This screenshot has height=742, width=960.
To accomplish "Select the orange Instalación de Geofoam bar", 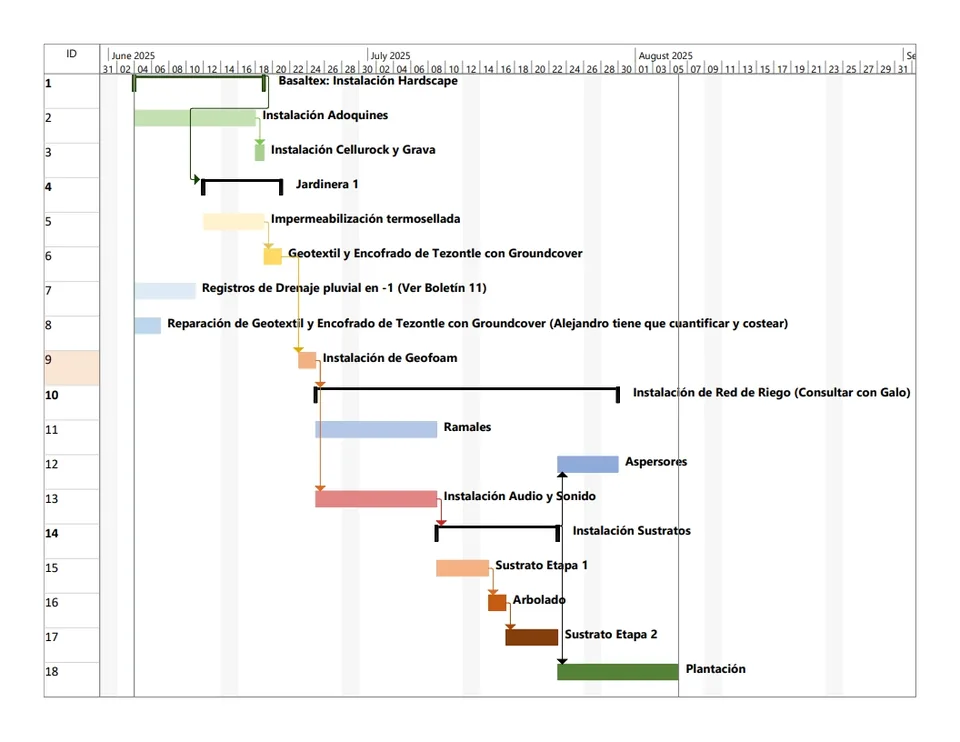I will click(307, 360).
